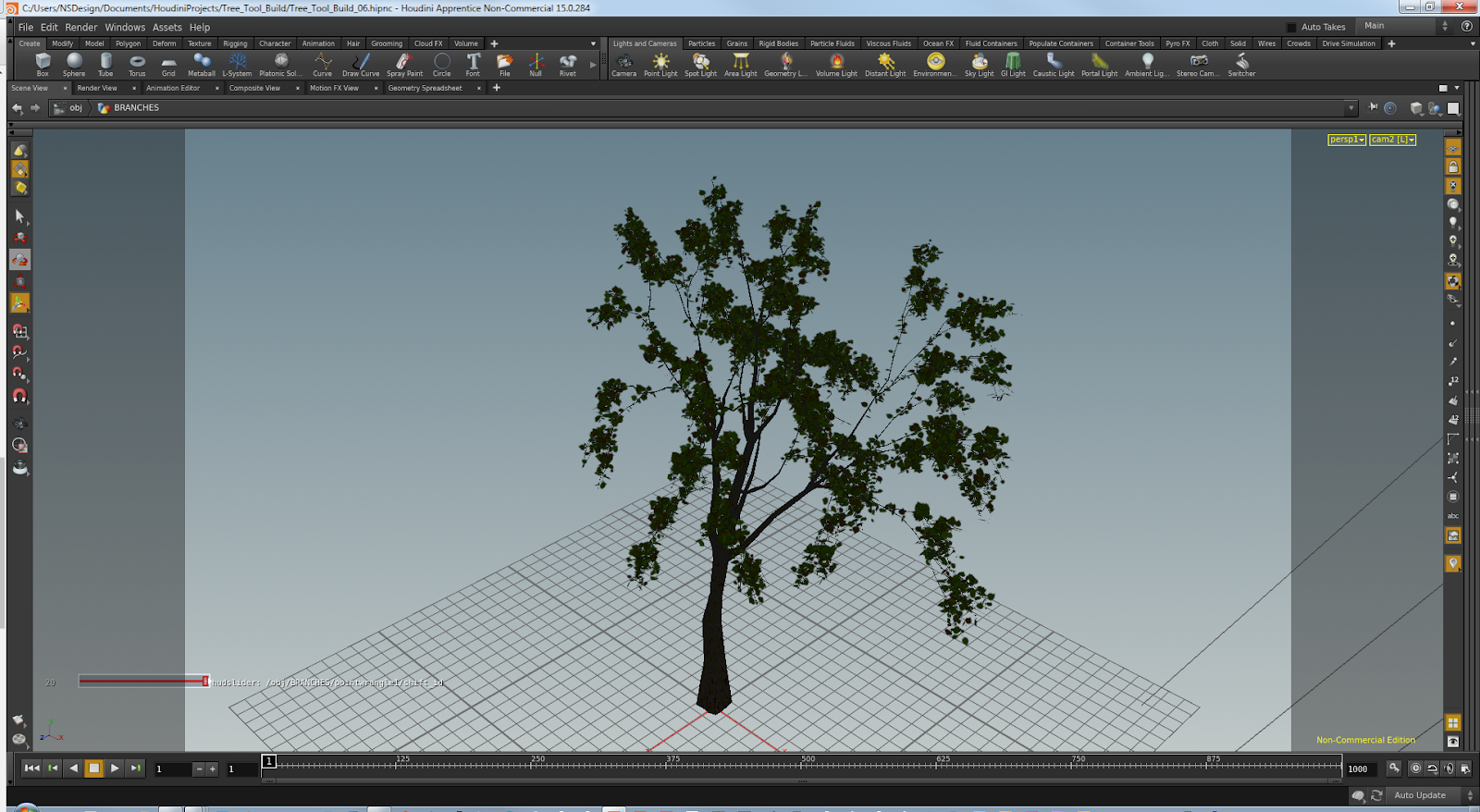Select the viewport select arrow tool
This screenshot has width=1480, height=812.
[x=19, y=217]
